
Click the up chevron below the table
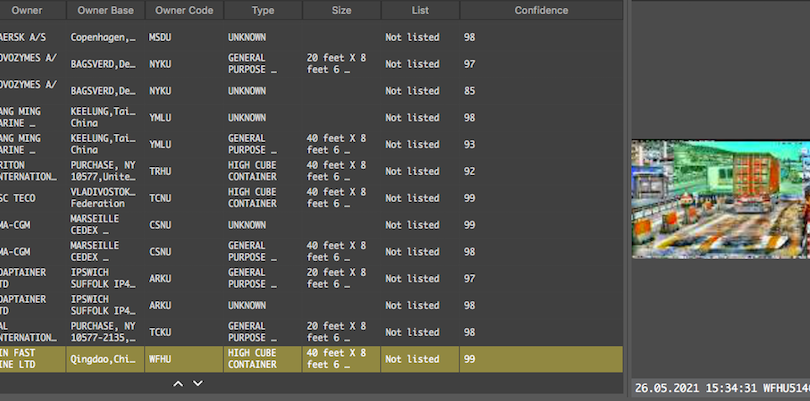coord(178,384)
